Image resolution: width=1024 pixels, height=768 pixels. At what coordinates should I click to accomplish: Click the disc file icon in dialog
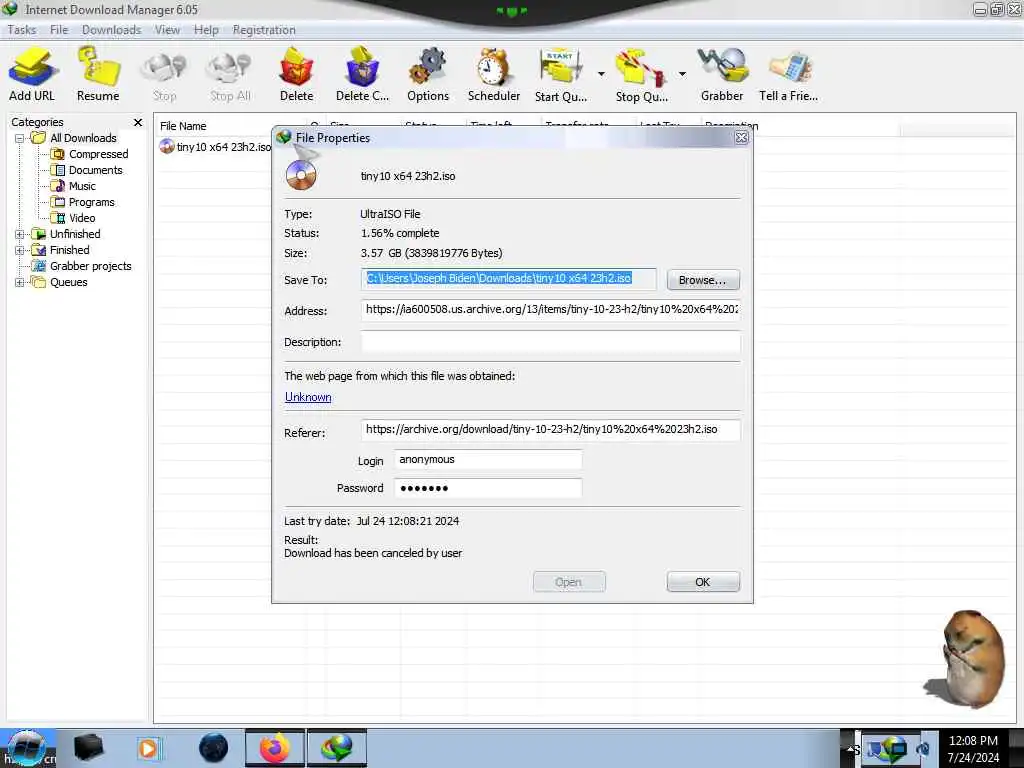pyautogui.click(x=301, y=175)
